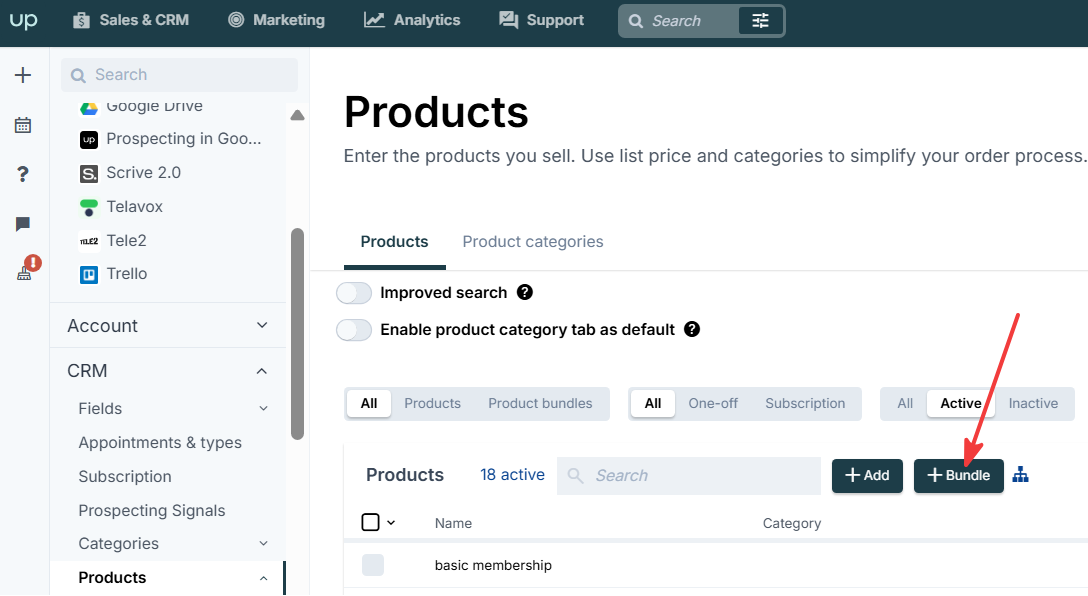
Task: Click the global Search field in top bar
Action: 677,21
